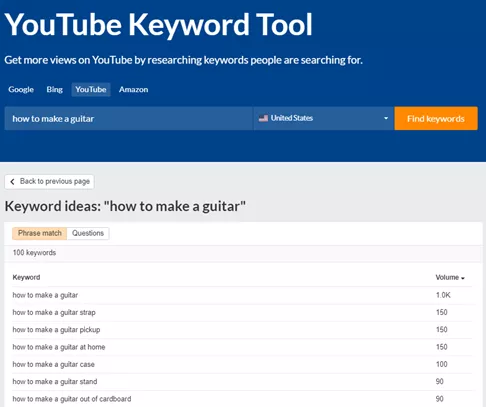
Task: Click the back chevron arrow icon
Action: [12, 181]
